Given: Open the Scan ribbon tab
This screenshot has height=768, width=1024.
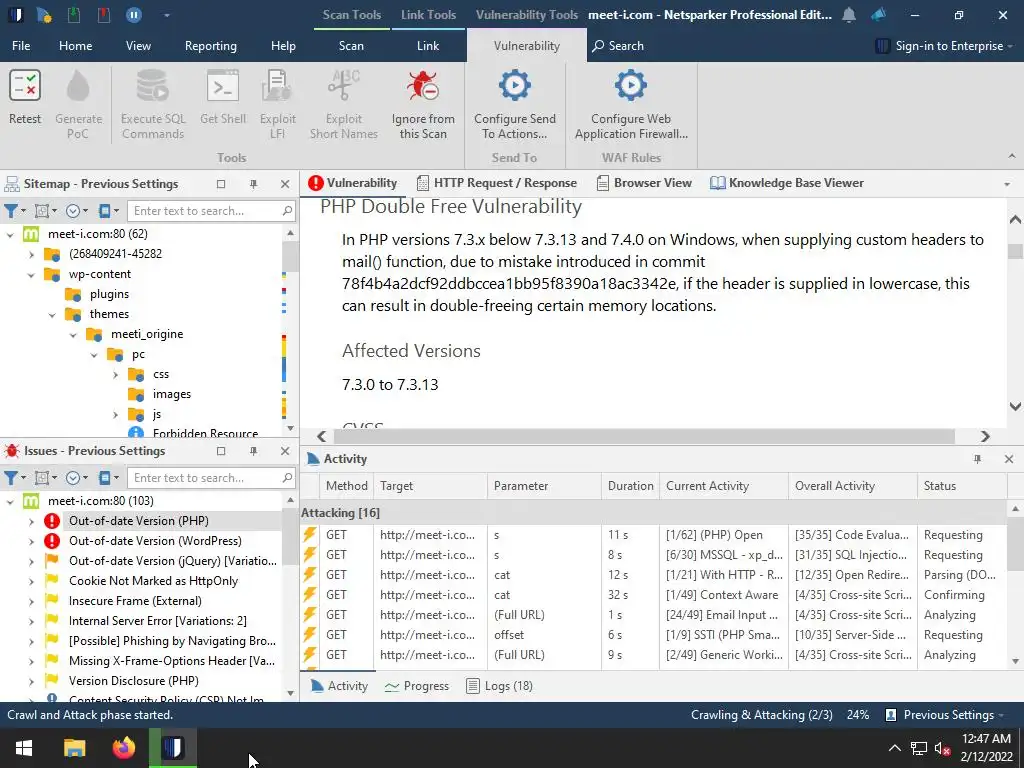Looking at the screenshot, I should [351, 46].
